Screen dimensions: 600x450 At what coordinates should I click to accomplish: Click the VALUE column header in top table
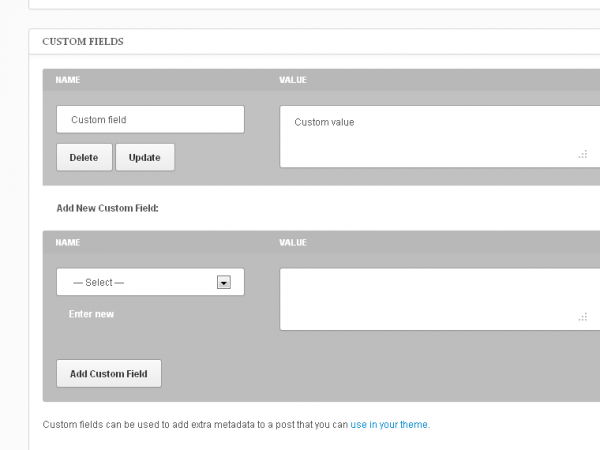(293, 80)
